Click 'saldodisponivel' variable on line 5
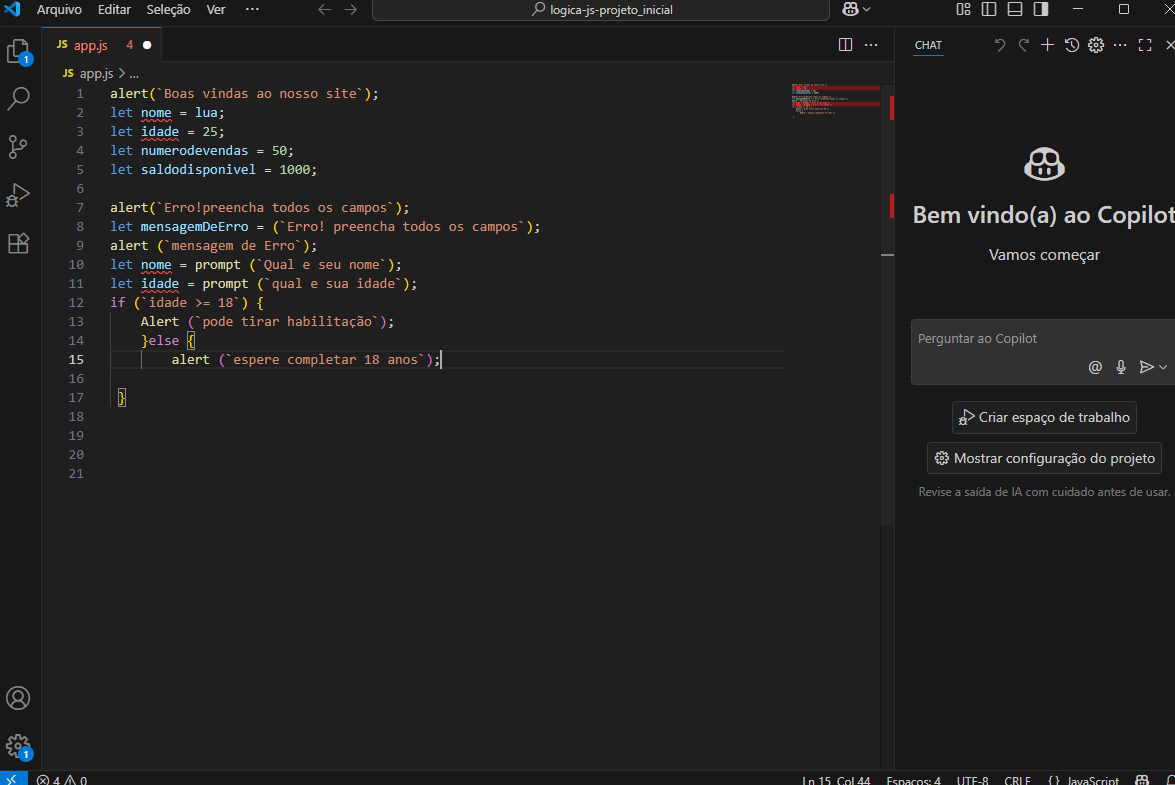This screenshot has width=1175, height=785. coord(198,170)
